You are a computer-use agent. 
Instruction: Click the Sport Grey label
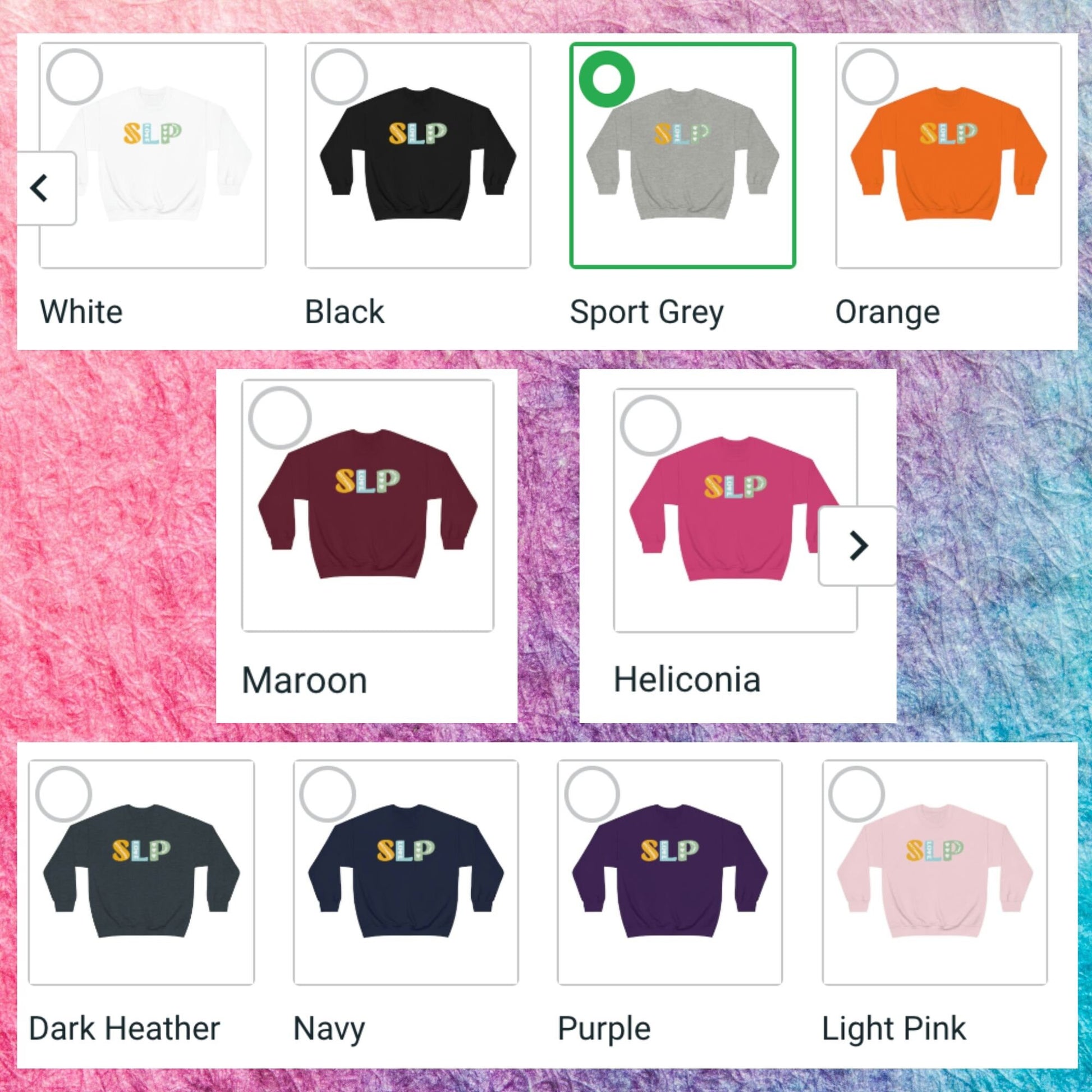(x=646, y=313)
